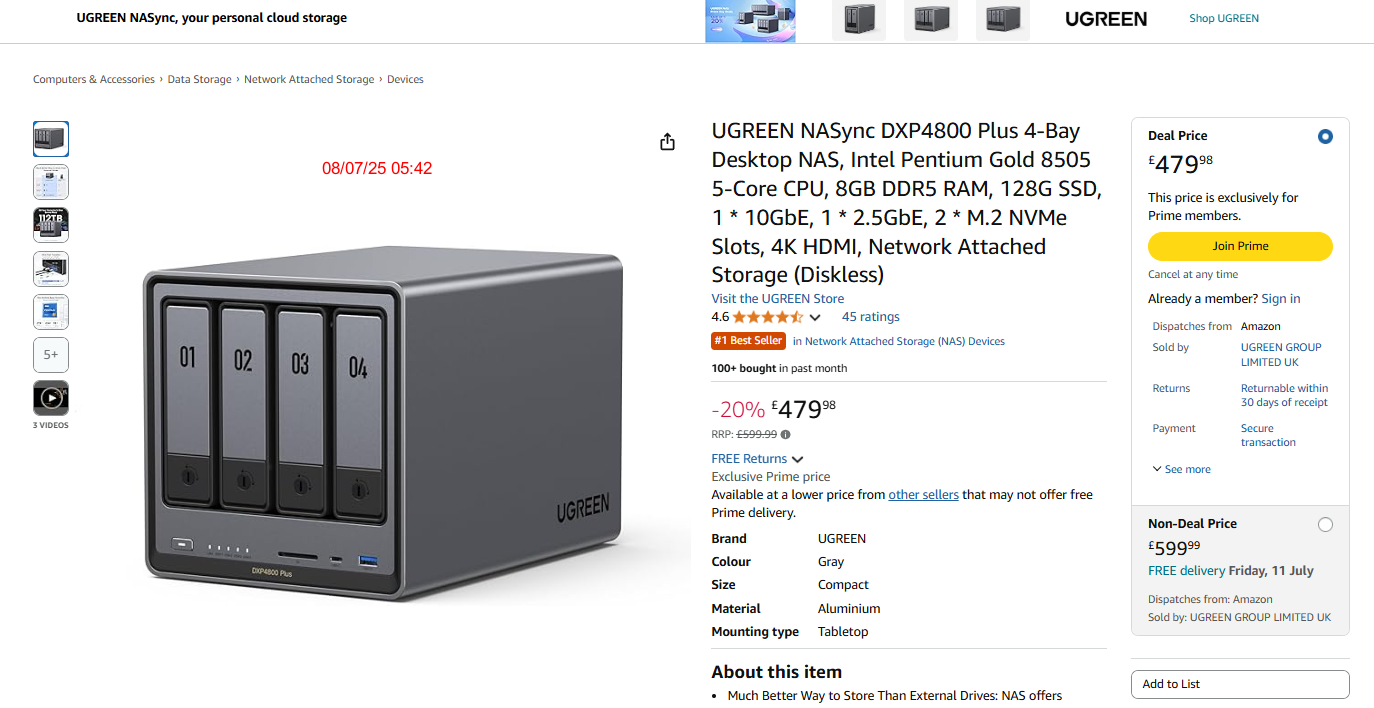Expand See more seller details
This screenshot has height=708, width=1374.
(1181, 469)
